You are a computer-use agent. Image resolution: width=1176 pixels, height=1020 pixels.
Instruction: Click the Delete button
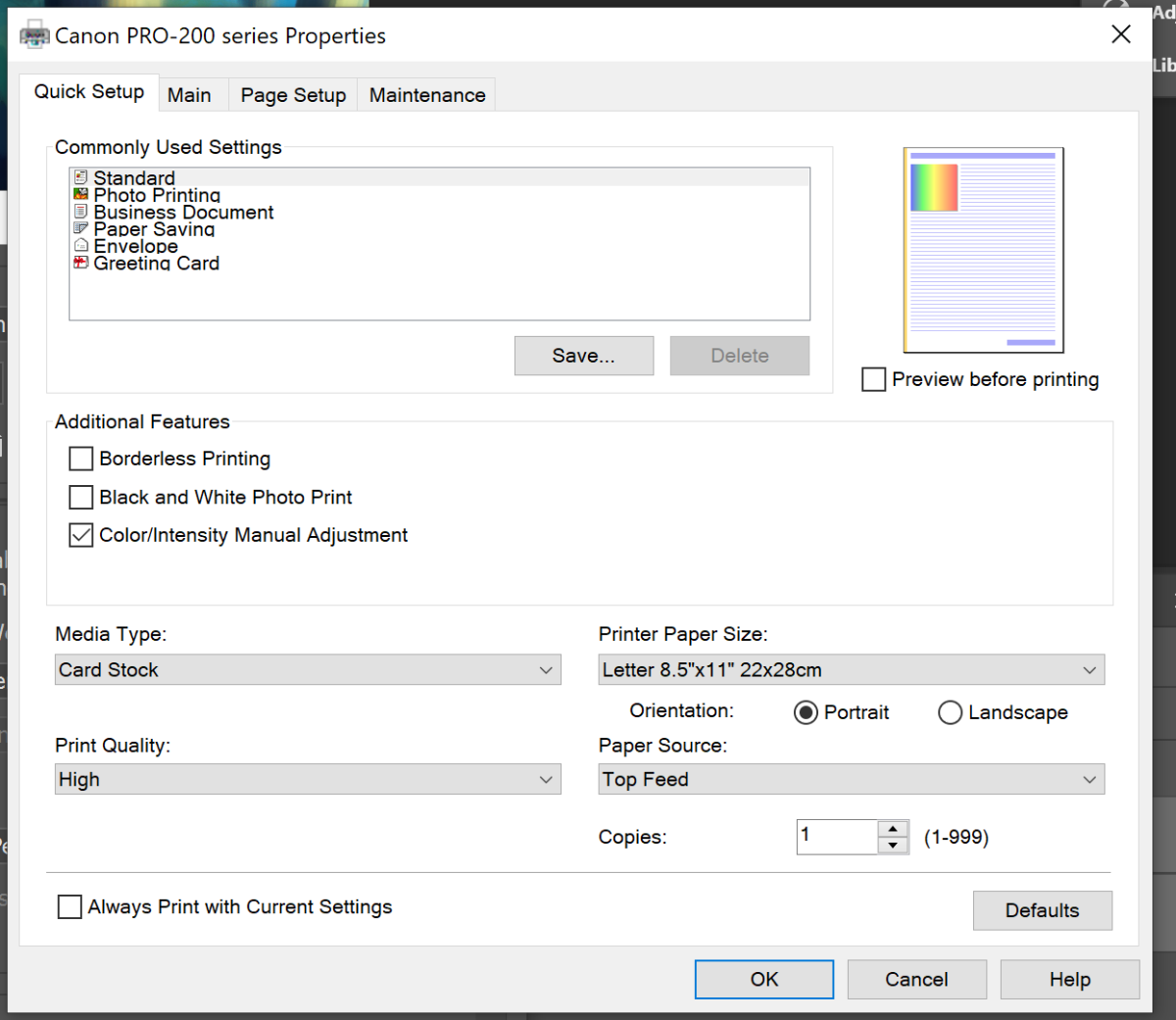(740, 356)
